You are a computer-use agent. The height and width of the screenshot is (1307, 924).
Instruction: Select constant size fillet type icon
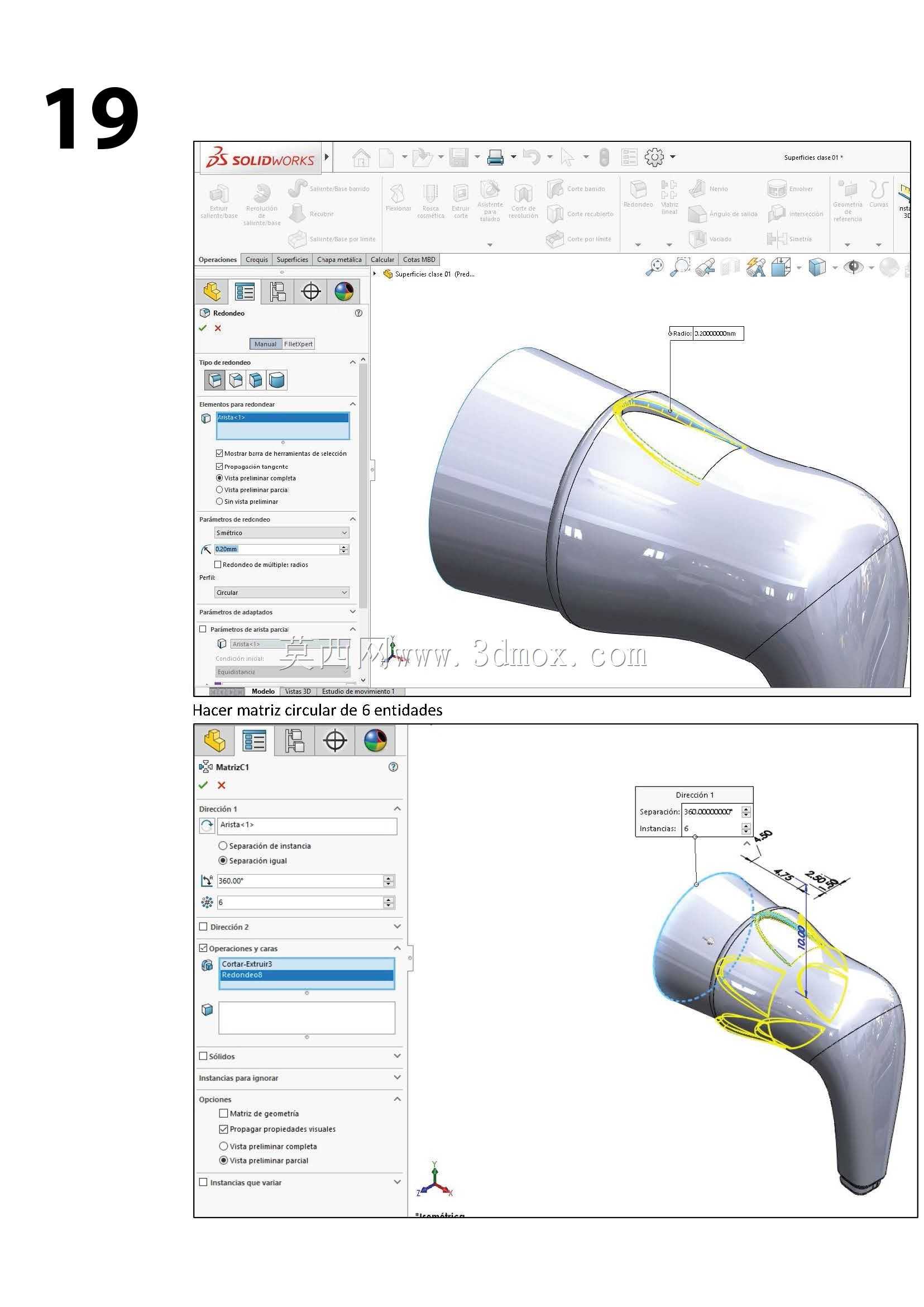214,380
